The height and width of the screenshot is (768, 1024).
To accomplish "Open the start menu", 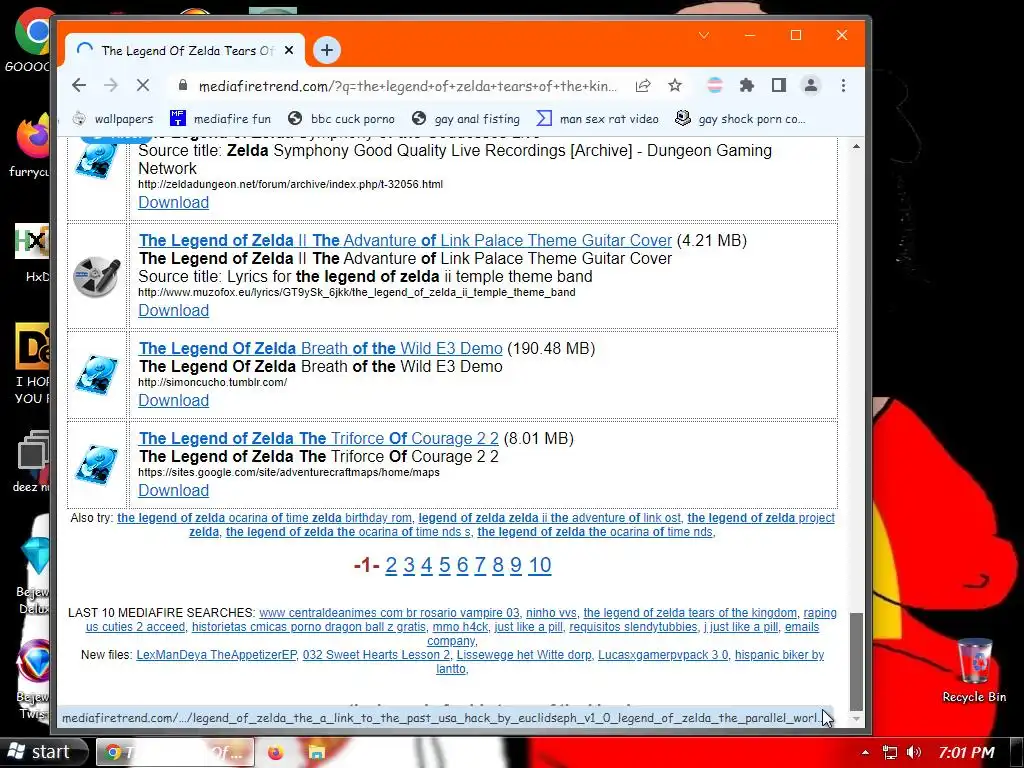I will pyautogui.click(x=44, y=752).
